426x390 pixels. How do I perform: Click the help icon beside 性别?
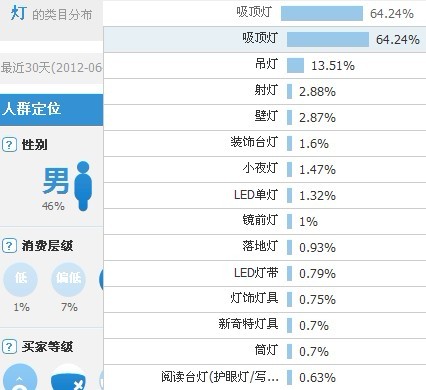9,145
